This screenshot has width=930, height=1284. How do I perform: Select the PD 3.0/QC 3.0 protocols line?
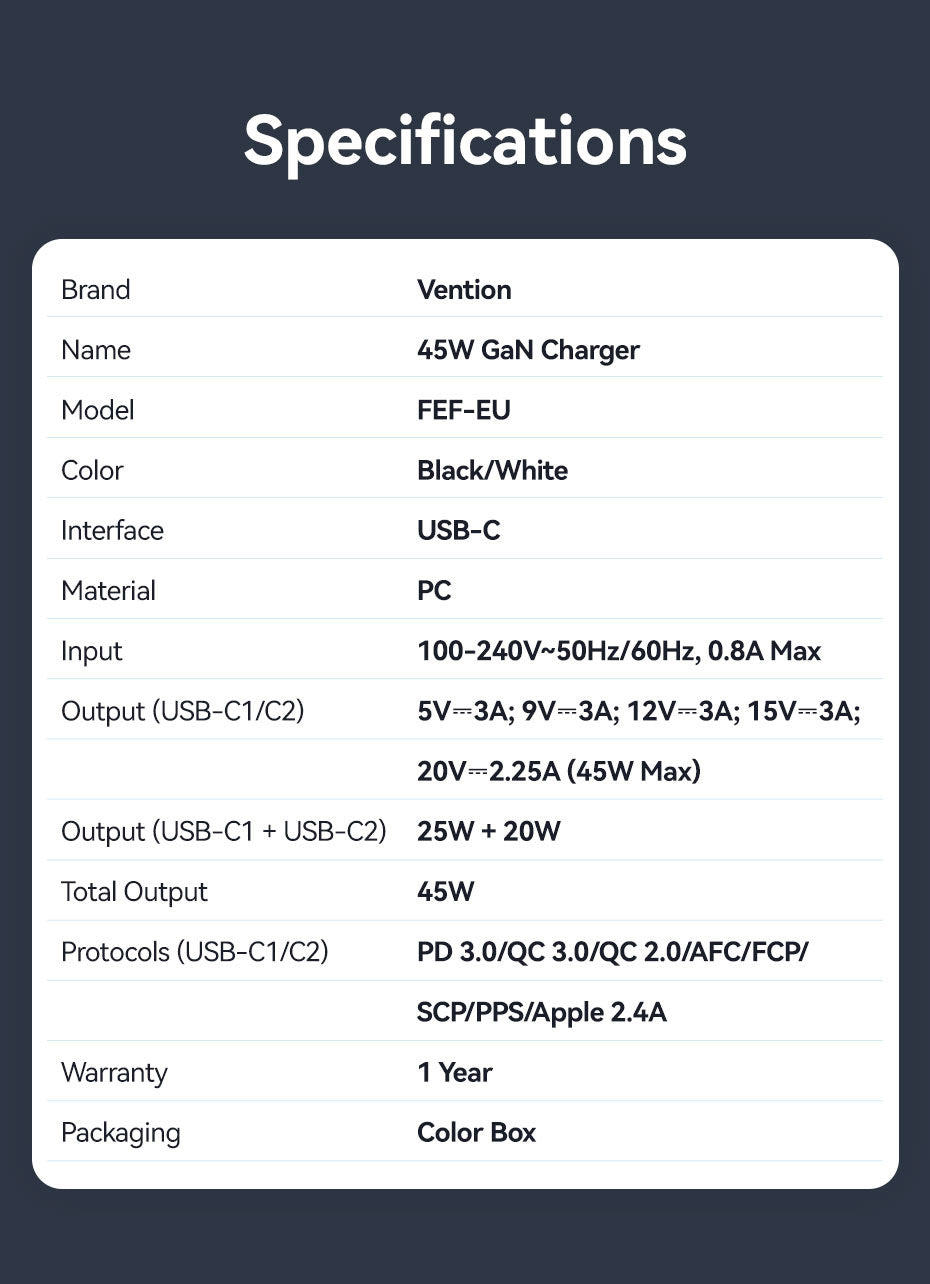pyautogui.click(x=612, y=952)
